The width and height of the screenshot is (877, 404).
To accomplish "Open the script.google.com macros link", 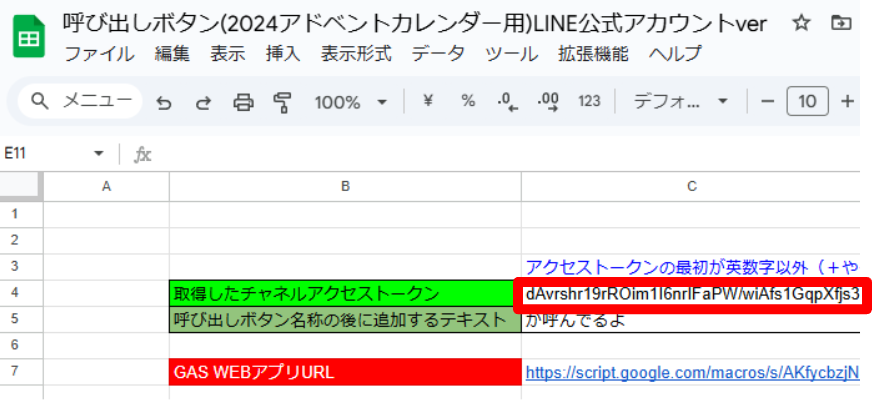I will pos(692,372).
